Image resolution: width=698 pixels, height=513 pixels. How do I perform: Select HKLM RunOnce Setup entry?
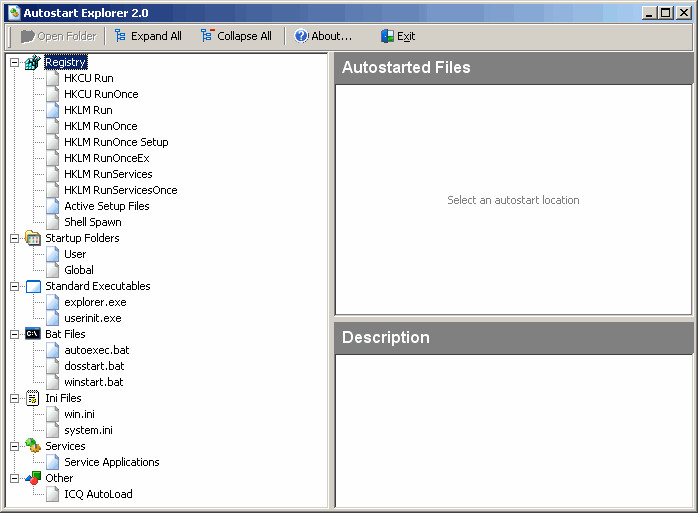116,142
